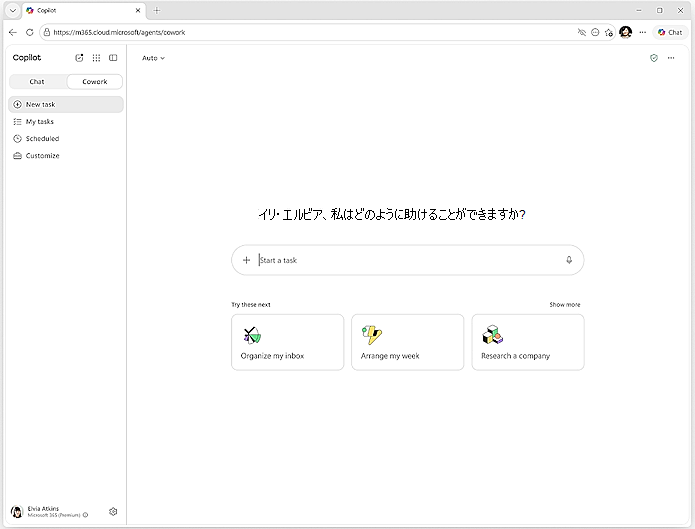Open Customize section
695x529 pixels.
click(x=66, y=156)
